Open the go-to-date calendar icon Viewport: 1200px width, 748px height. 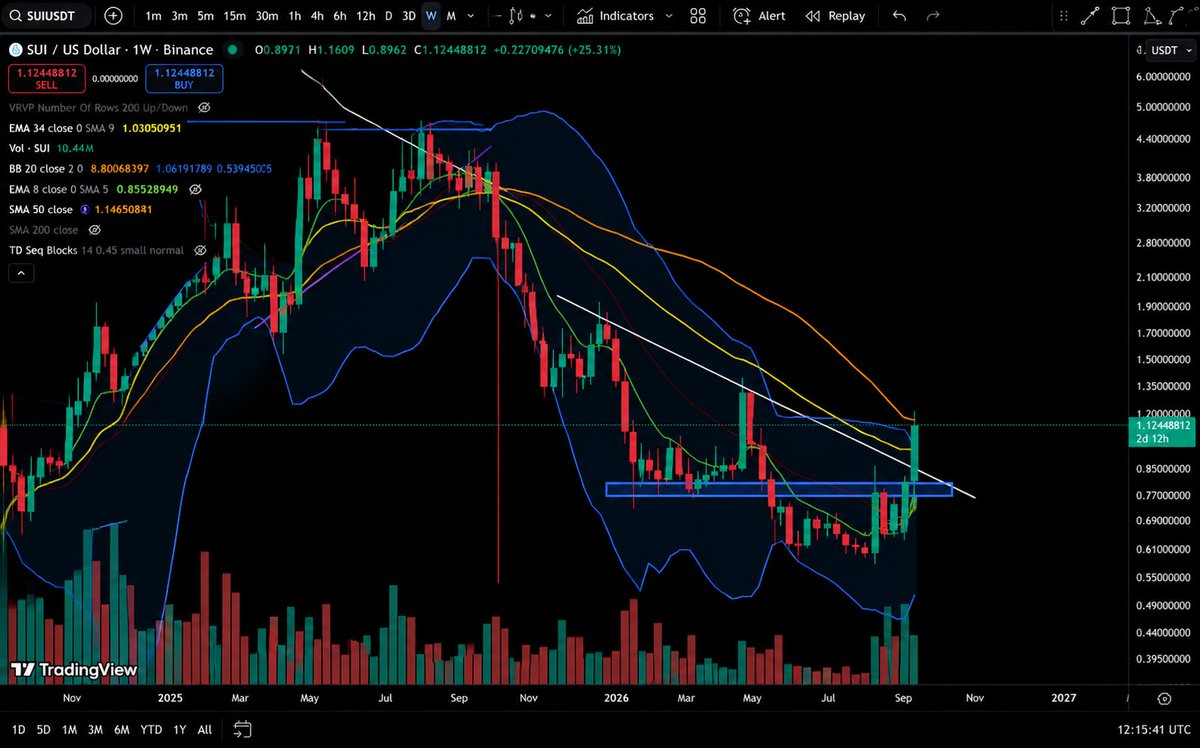(x=243, y=729)
